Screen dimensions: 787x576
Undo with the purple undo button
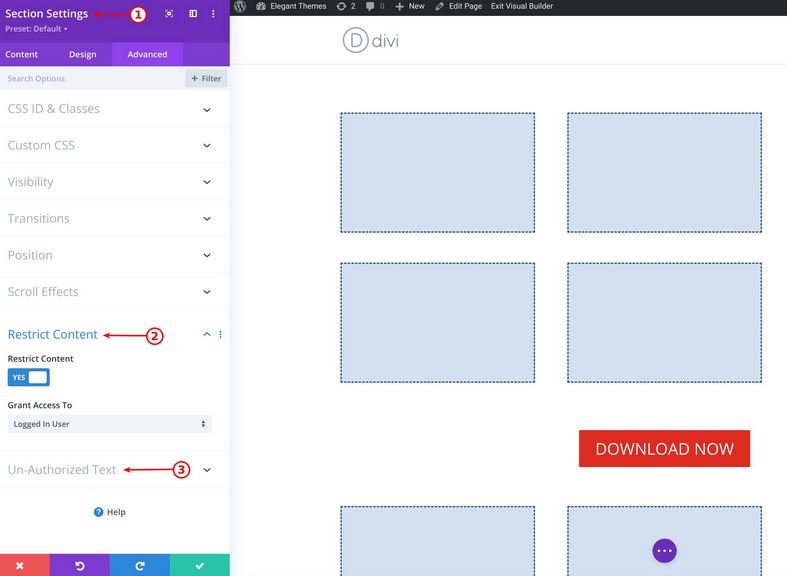[x=79, y=565]
